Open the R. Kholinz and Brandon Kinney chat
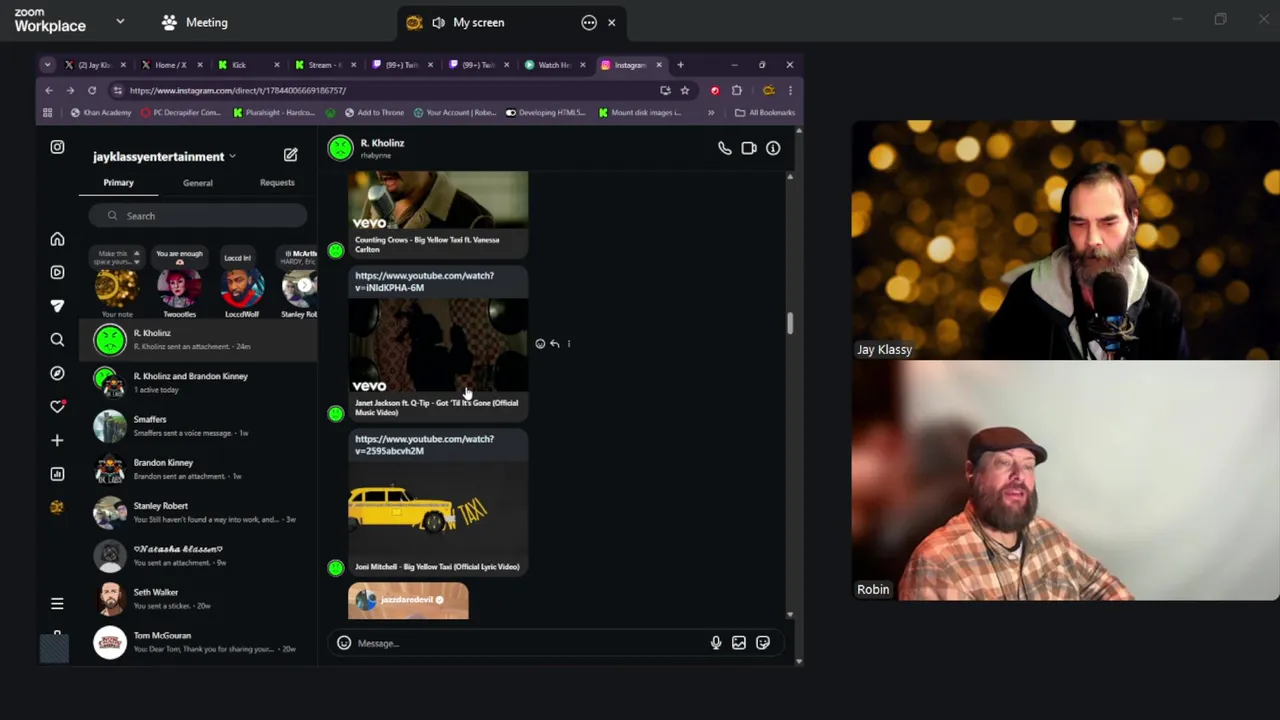Screen dimensions: 1280x720 tap(198, 382)
